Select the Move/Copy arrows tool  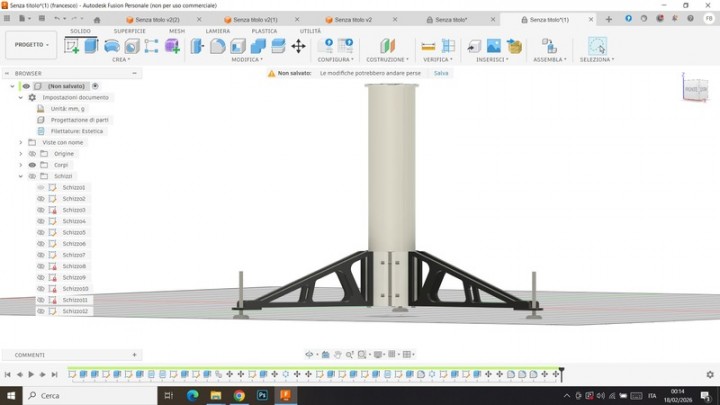298,46
